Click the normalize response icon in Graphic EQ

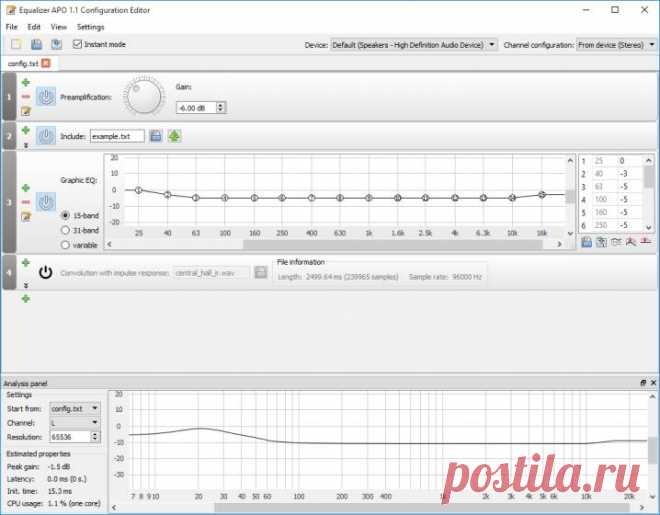click(631, 242)
